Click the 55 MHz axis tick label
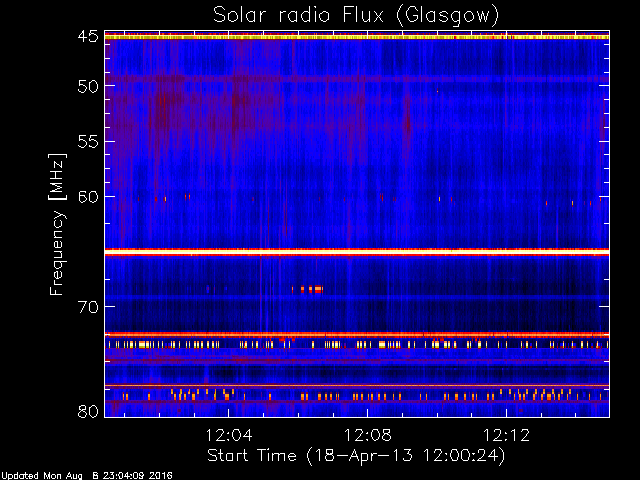 [88, 142]
